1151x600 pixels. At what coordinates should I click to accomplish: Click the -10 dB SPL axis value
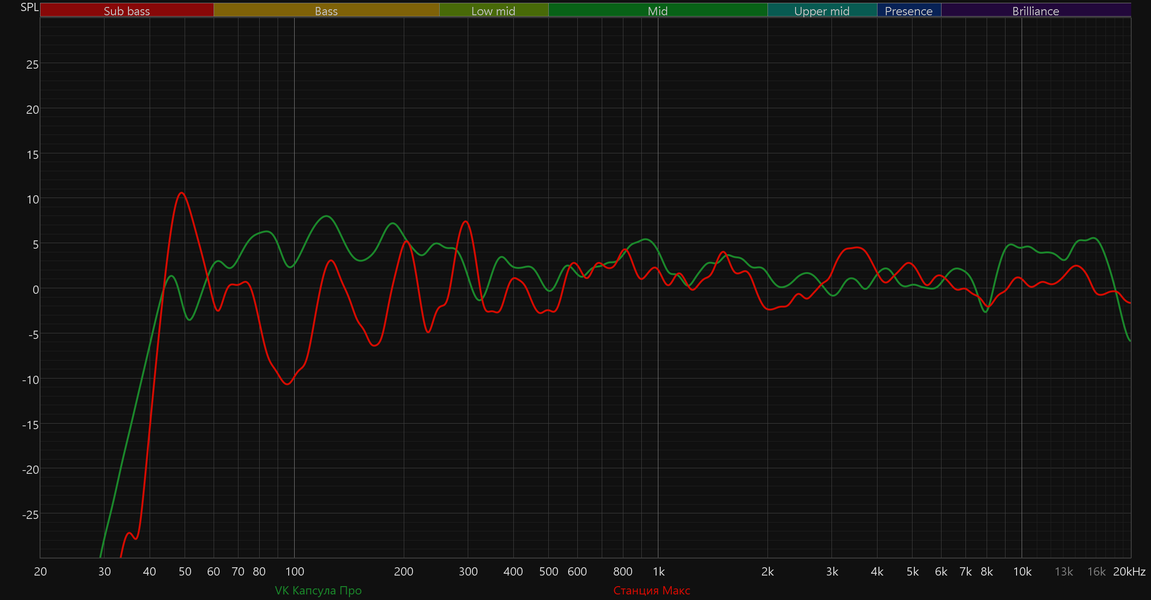[30, 380]
